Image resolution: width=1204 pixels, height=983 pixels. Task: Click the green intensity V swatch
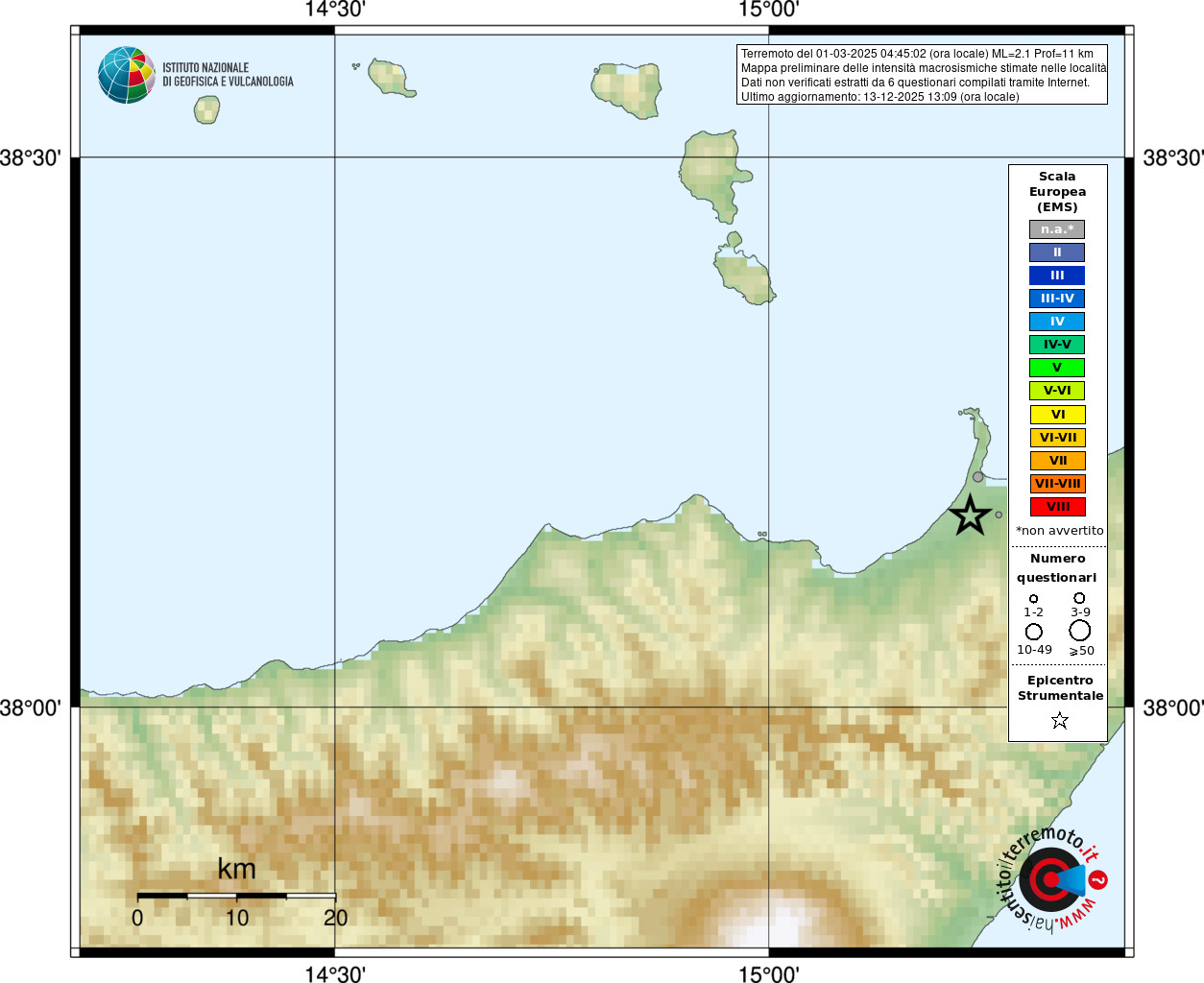tap(1057, 368)
